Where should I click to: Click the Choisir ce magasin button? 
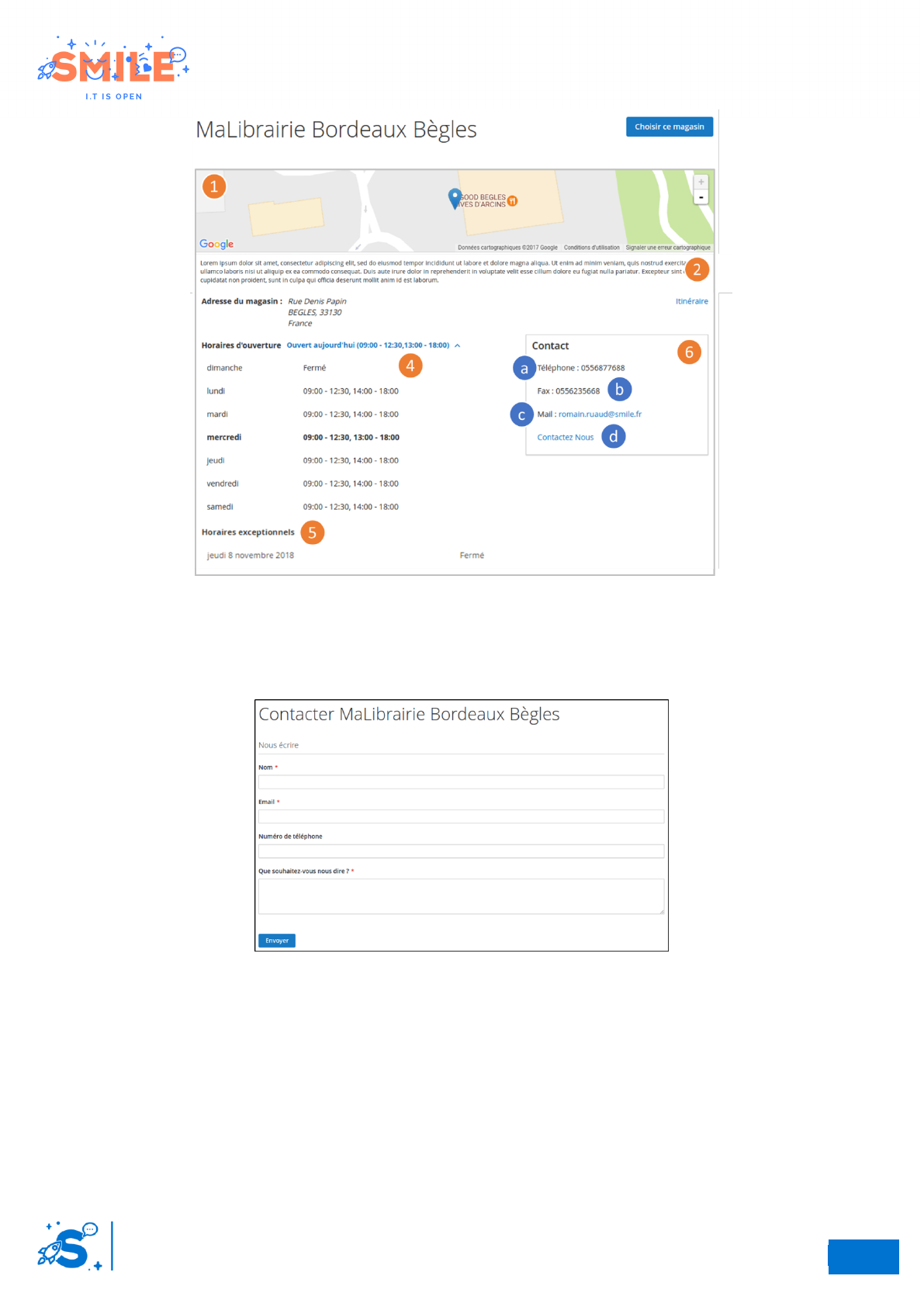pyautogui.click(x=669, y=127)
